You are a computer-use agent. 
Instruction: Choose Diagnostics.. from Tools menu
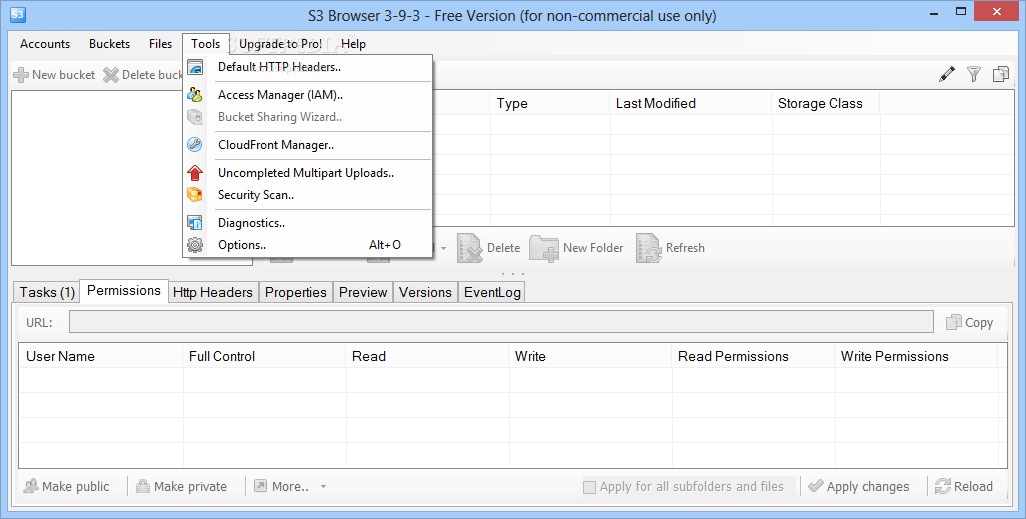(308, 223)
